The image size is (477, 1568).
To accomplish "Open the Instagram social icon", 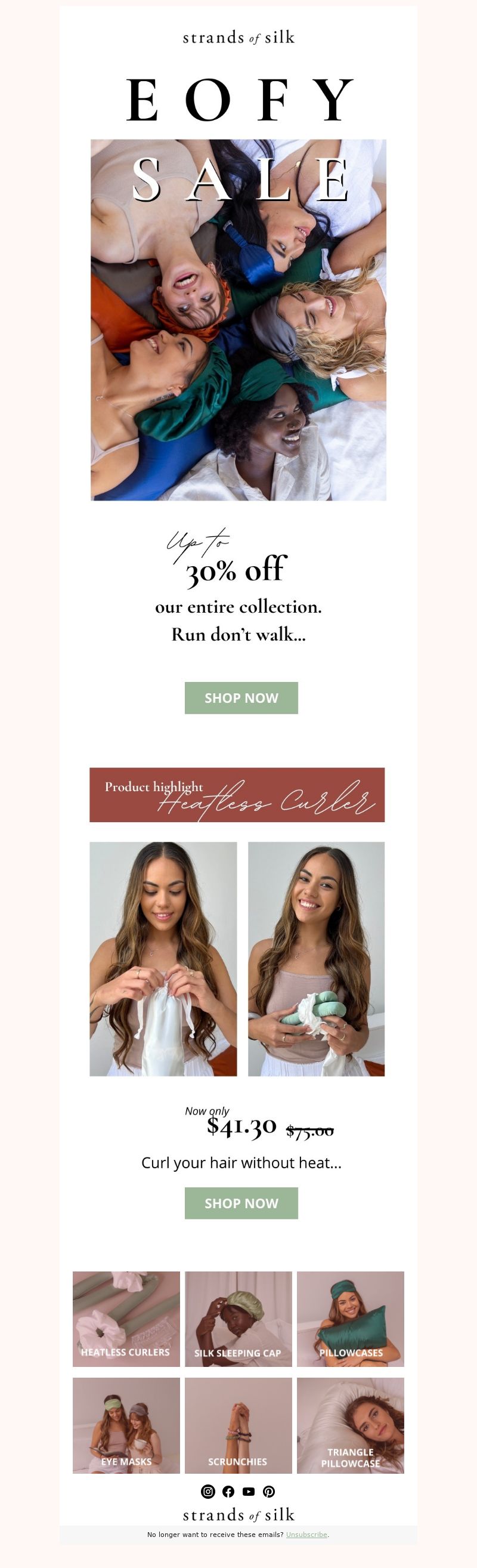I will click(x=208, y=1491).
